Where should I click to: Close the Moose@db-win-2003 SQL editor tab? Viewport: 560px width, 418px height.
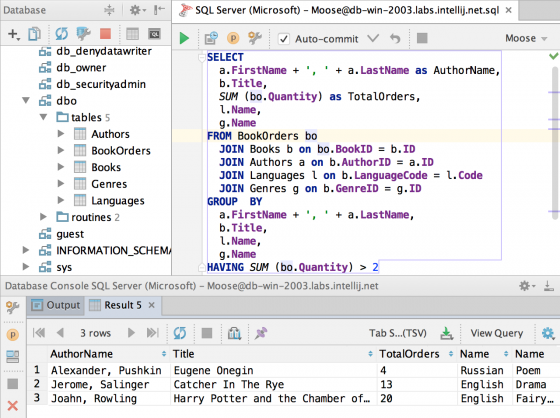509,10
